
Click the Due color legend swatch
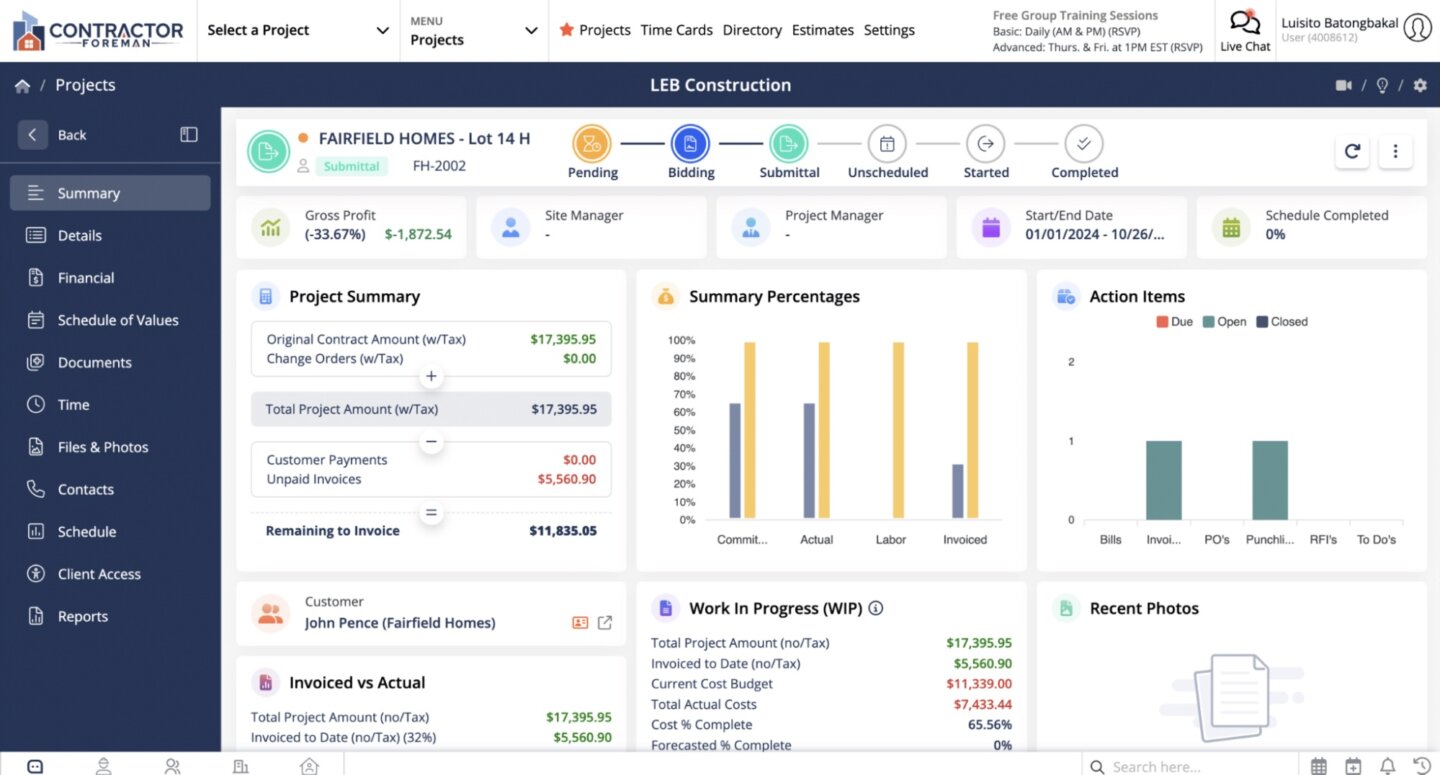click(x=1162, y=322)
